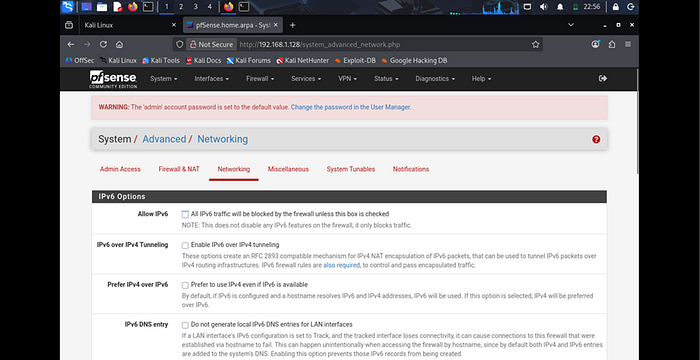The height and width of the screenshot is (360, 700).
Task: Expand the System menu
Action: click(163, 79)
